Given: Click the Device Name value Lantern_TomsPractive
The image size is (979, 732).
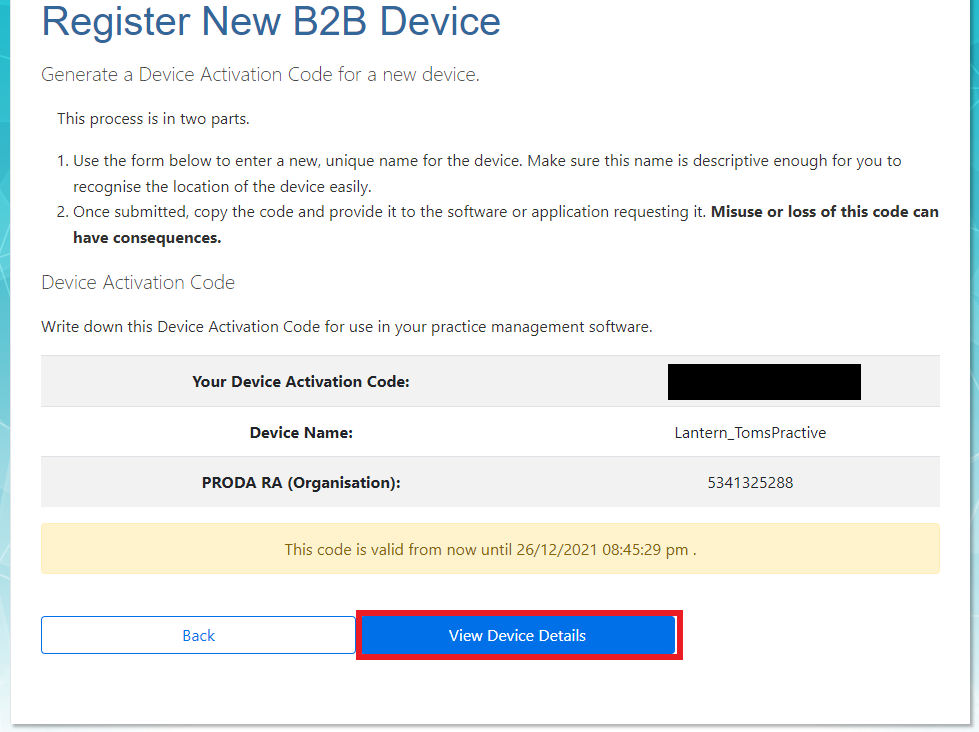Looking at the screenshot, I should tap(752, 432).
